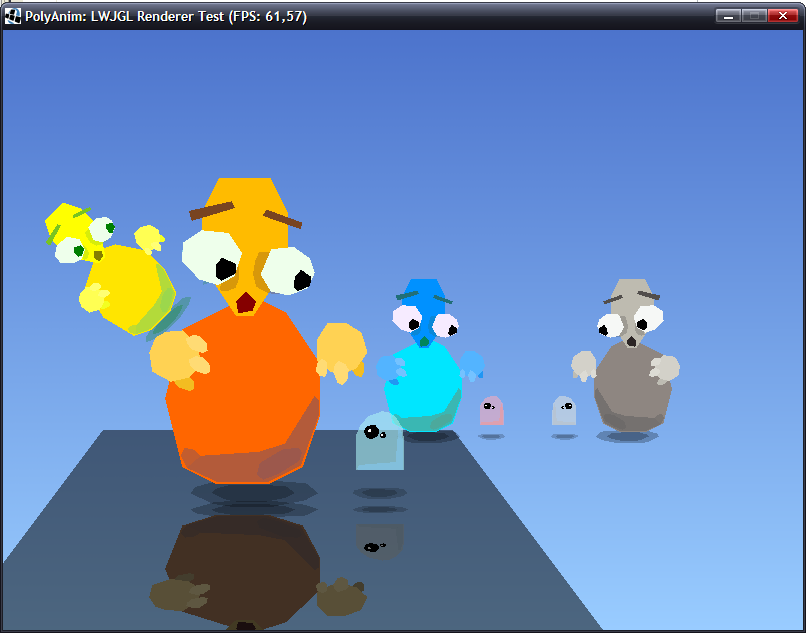
Task: Click the small pale blue ghost
Action: click(x=564, y=410)
